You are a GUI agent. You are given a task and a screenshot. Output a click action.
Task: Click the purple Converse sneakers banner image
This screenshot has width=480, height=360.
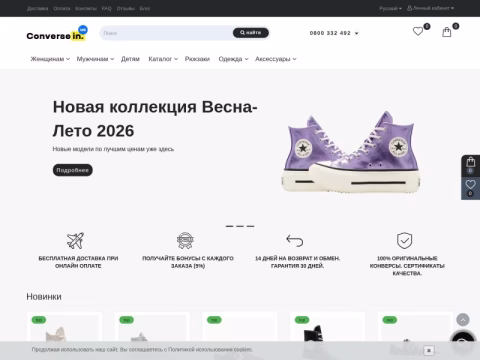pos(351,152)
